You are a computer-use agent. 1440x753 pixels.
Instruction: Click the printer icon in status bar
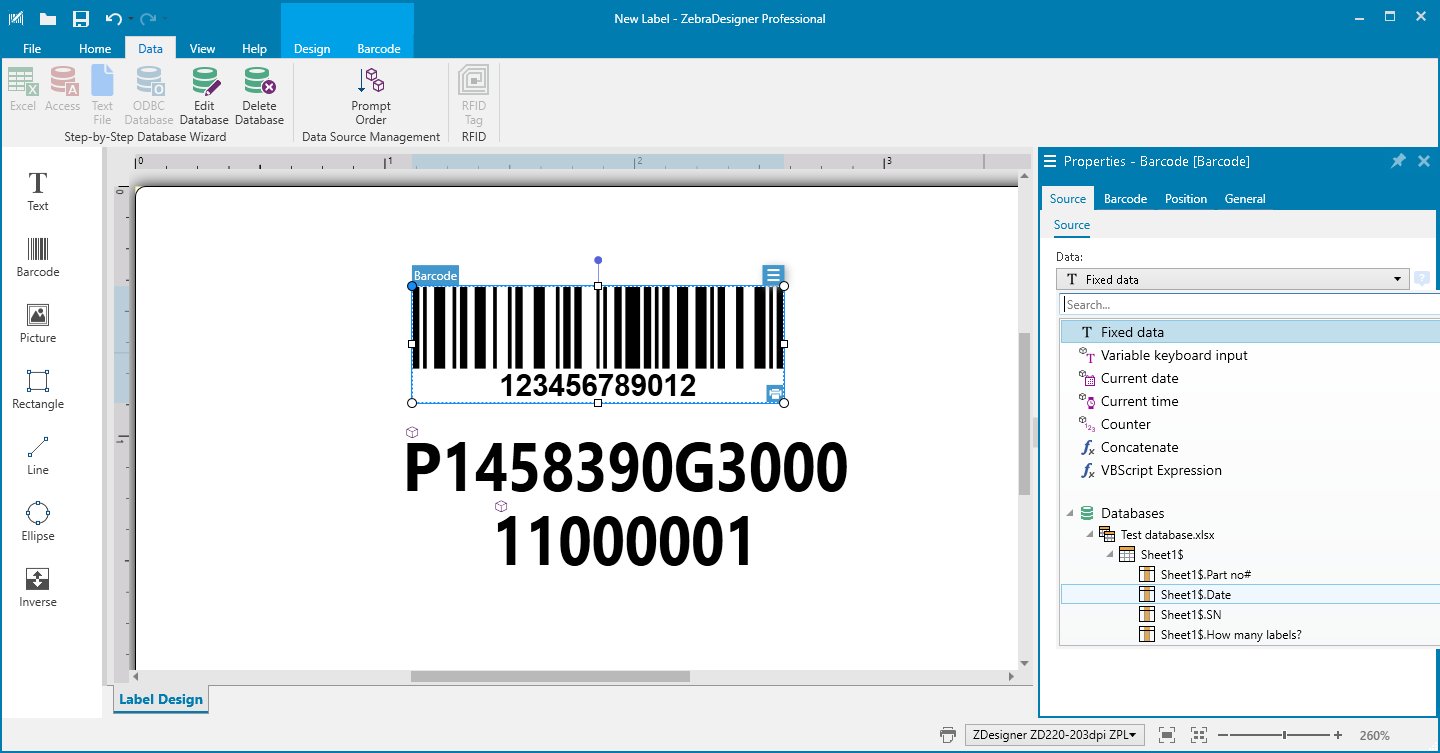[948, 735]
